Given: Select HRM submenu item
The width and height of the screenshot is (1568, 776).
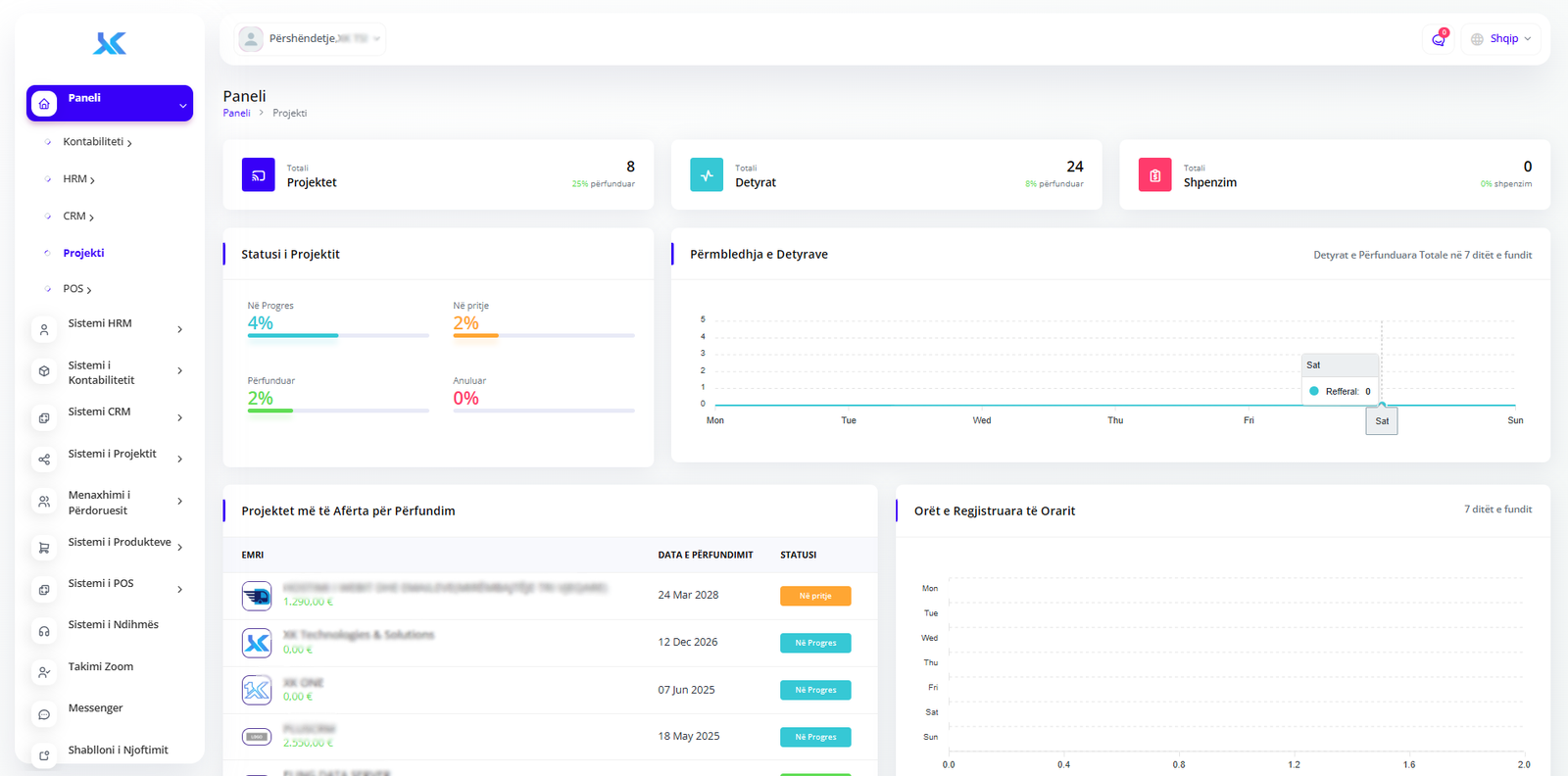Looking at the screenshot, I should (x=78, y=179).
